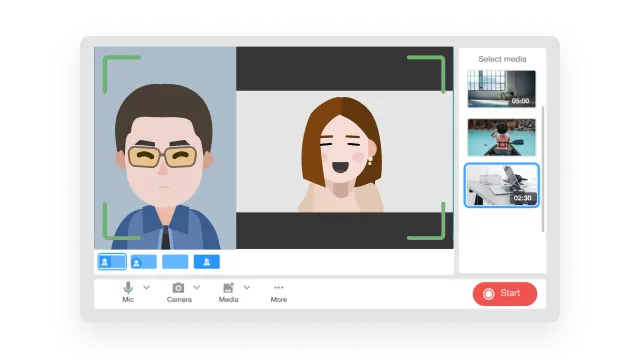Choose the 02:30 laptop desk media thumbnail

pyautogui.click(x=502, y=185)
